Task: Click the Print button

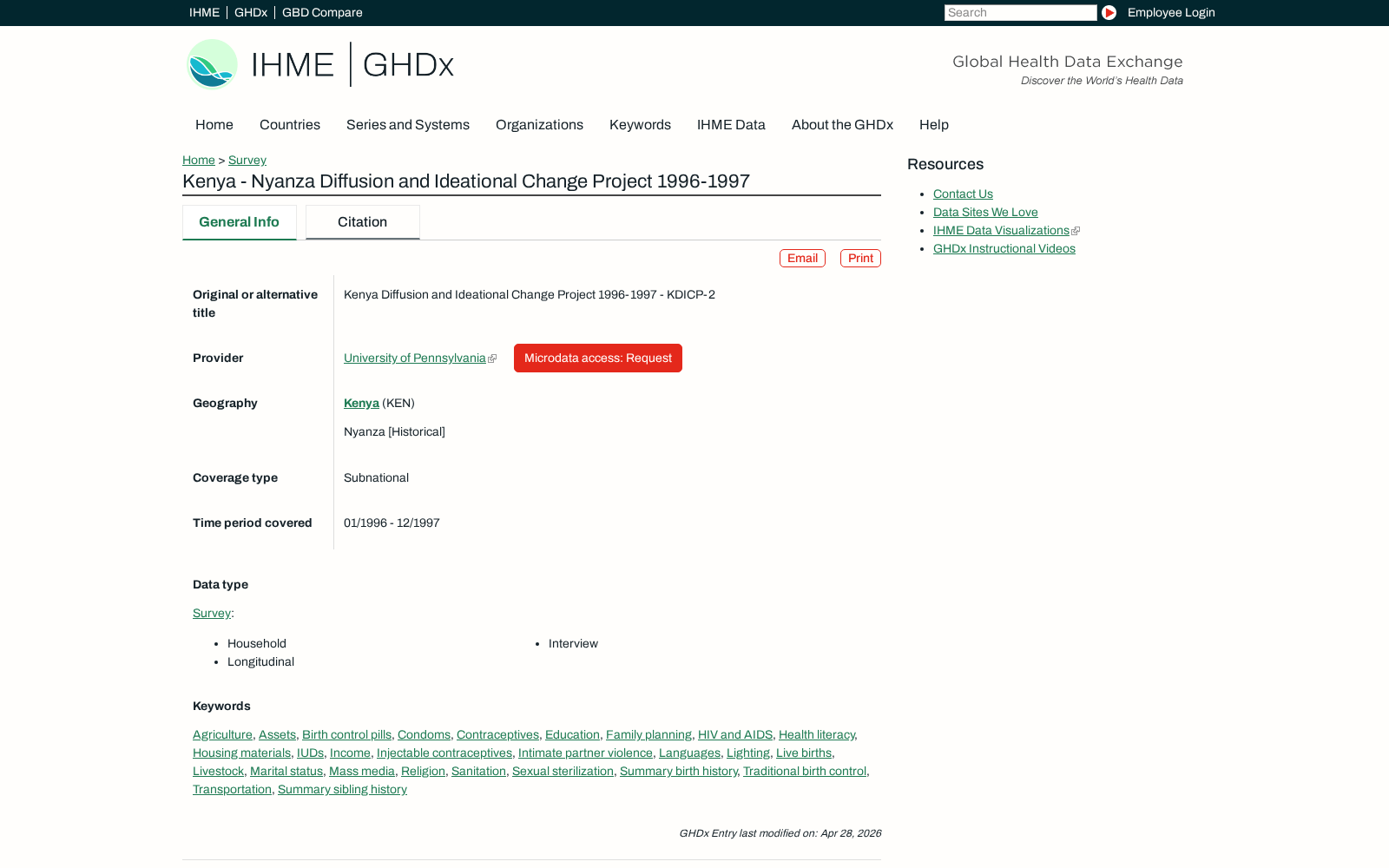Action: coord(860,258)
